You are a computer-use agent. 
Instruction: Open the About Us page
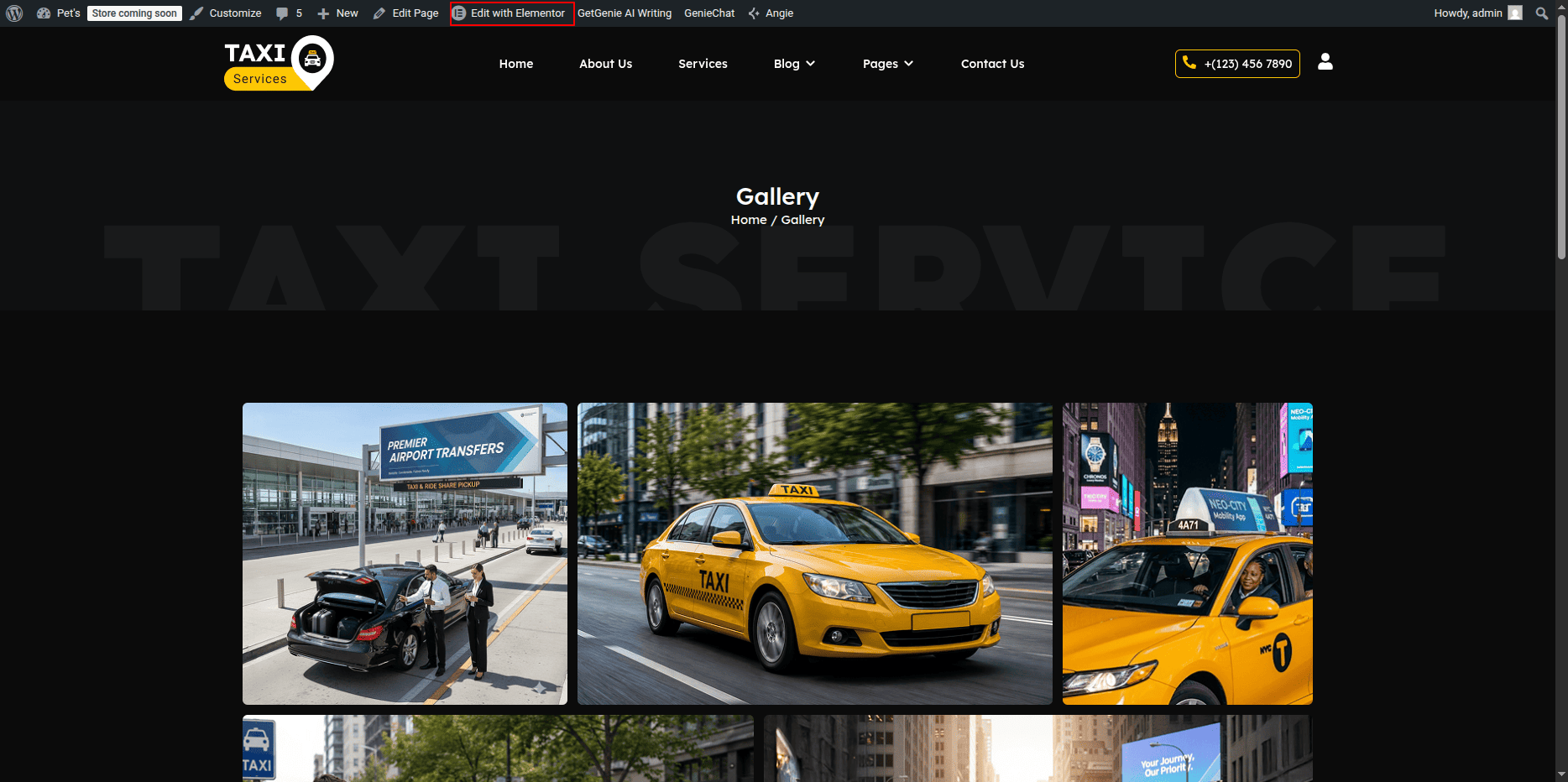pos(606,64)
